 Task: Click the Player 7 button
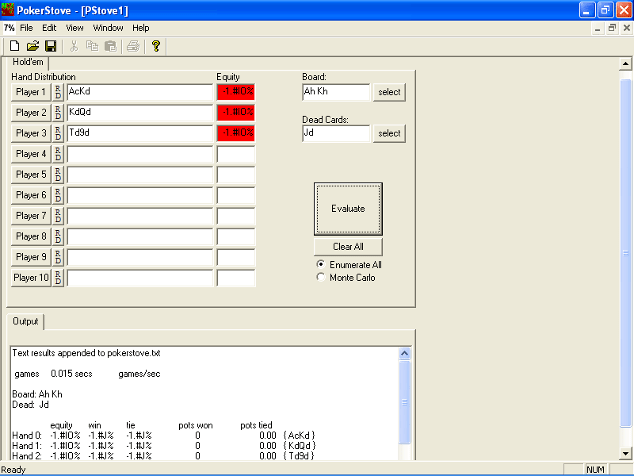[31, 216]
